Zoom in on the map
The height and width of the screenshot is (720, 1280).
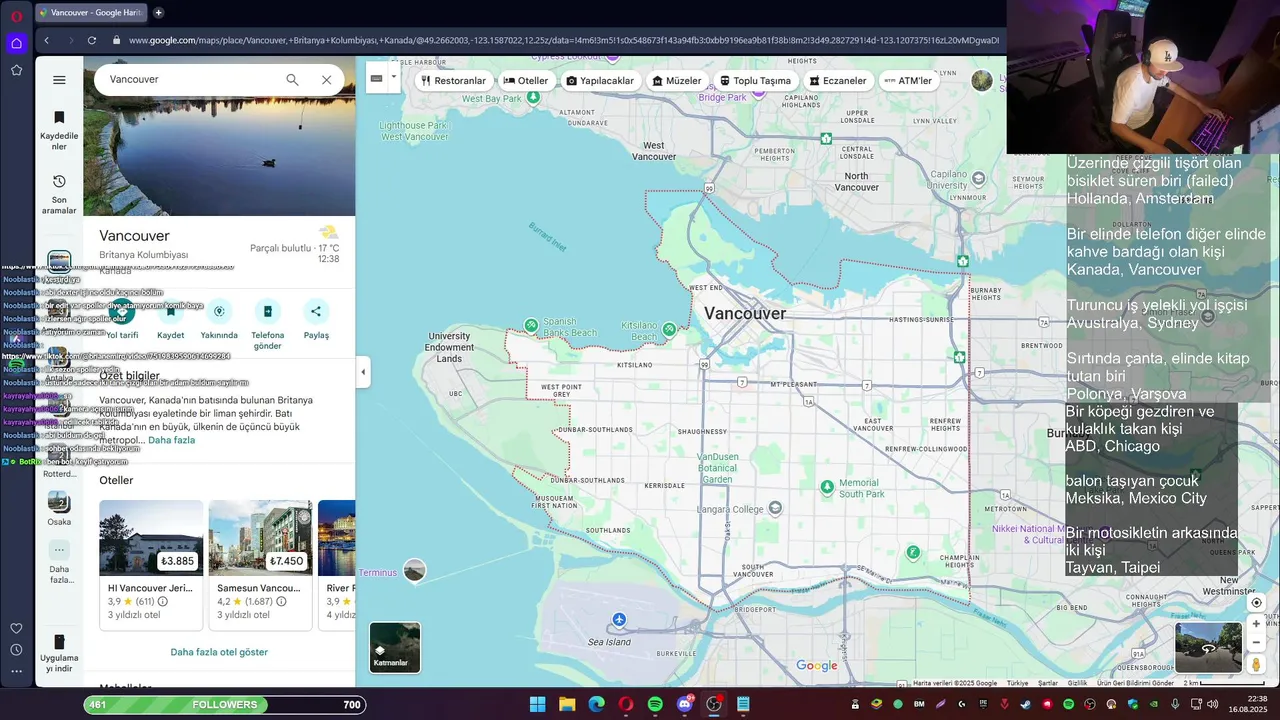(1257, 624)
